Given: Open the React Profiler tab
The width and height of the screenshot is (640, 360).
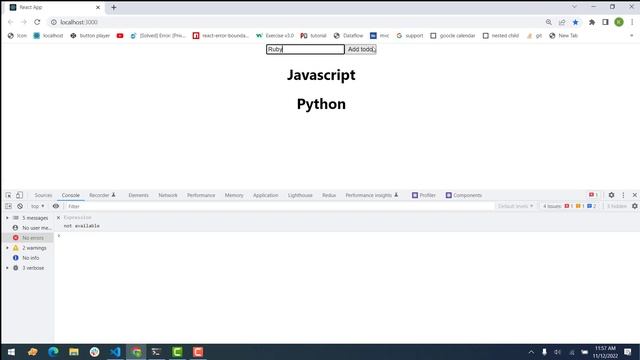Looking at the screenshot, I should point(424,196).
